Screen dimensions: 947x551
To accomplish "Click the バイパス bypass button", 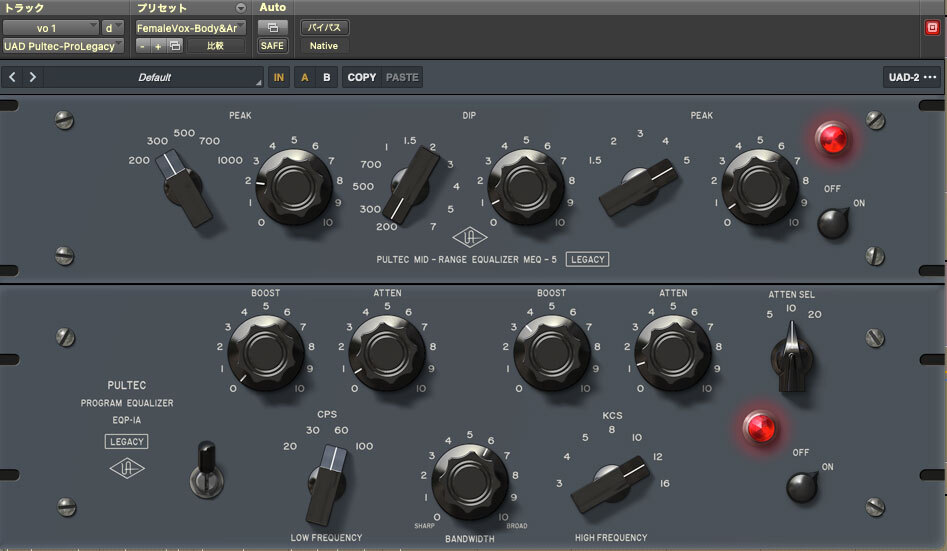I will [x=324, y=27].
